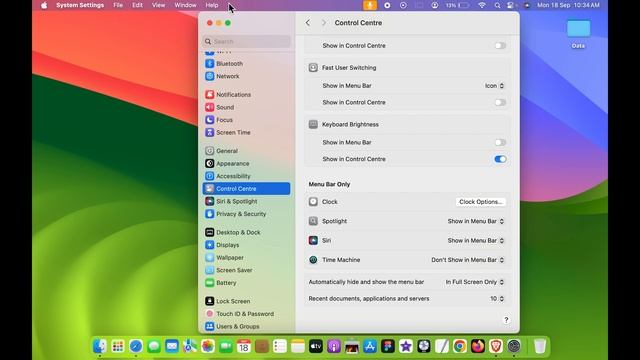
Task: Open the View menu
Action: pyautogui.click(x=158, y=5)
